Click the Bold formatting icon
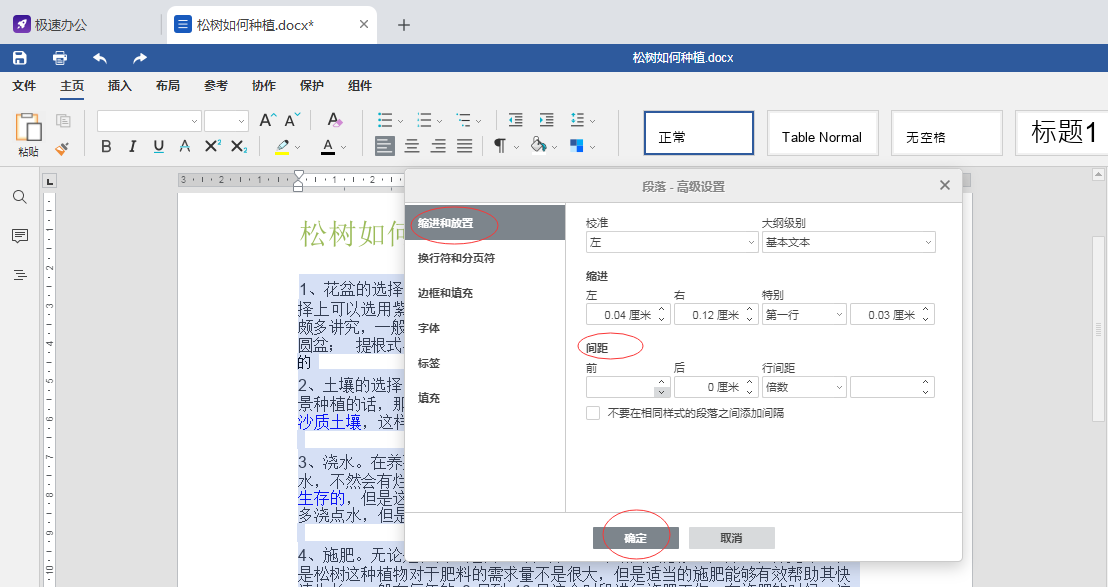Viewport: 1108px width, 587px height. click(x=107, y=147)
